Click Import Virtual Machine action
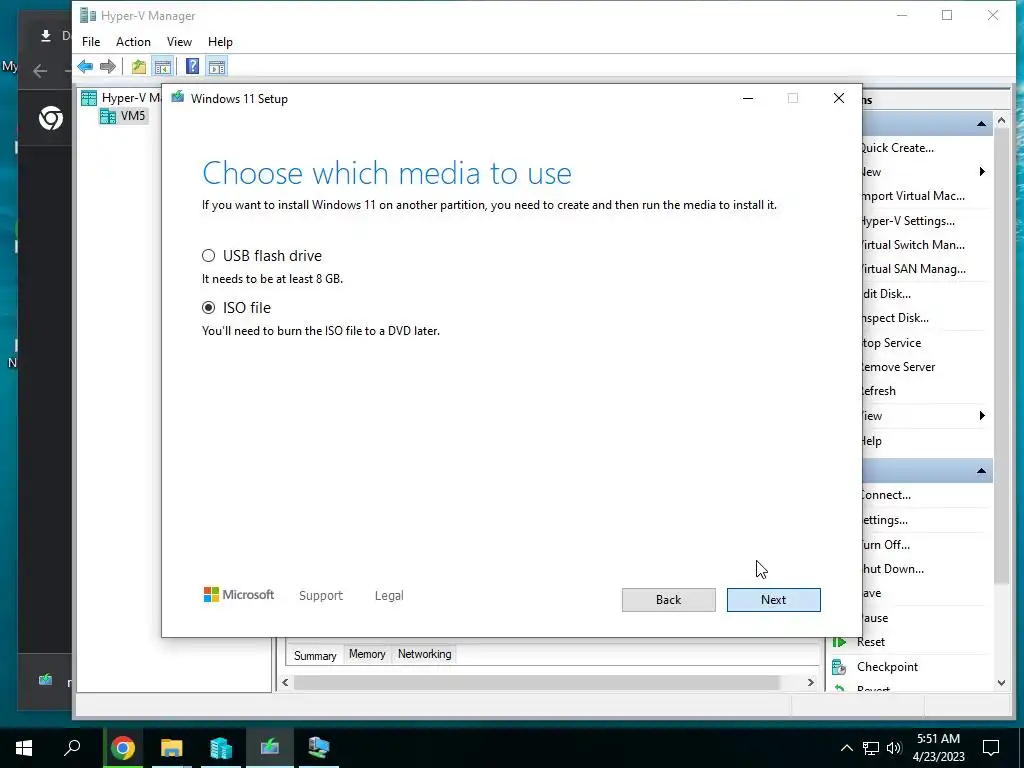1024x768 pixels. click(913, 196)
